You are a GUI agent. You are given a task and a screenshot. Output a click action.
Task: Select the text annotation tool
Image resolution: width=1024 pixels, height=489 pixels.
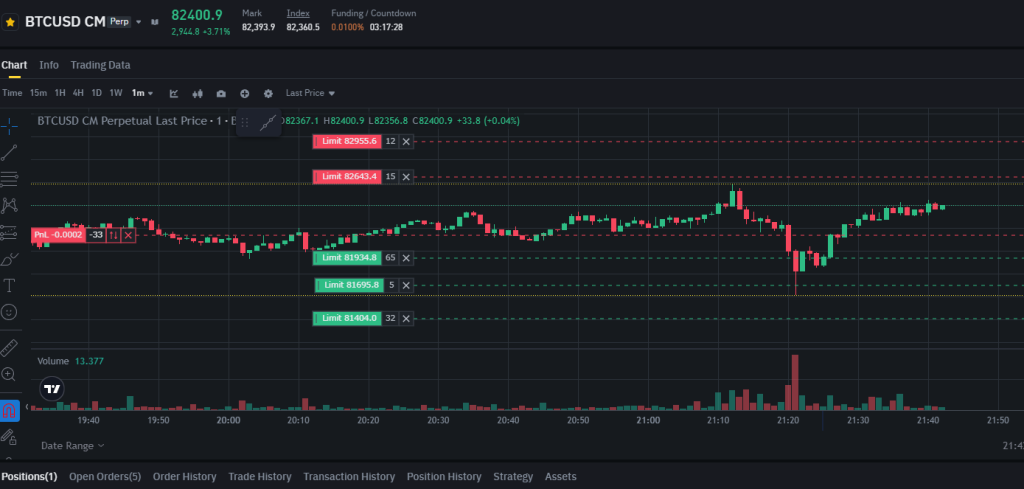tap(10, 285)
